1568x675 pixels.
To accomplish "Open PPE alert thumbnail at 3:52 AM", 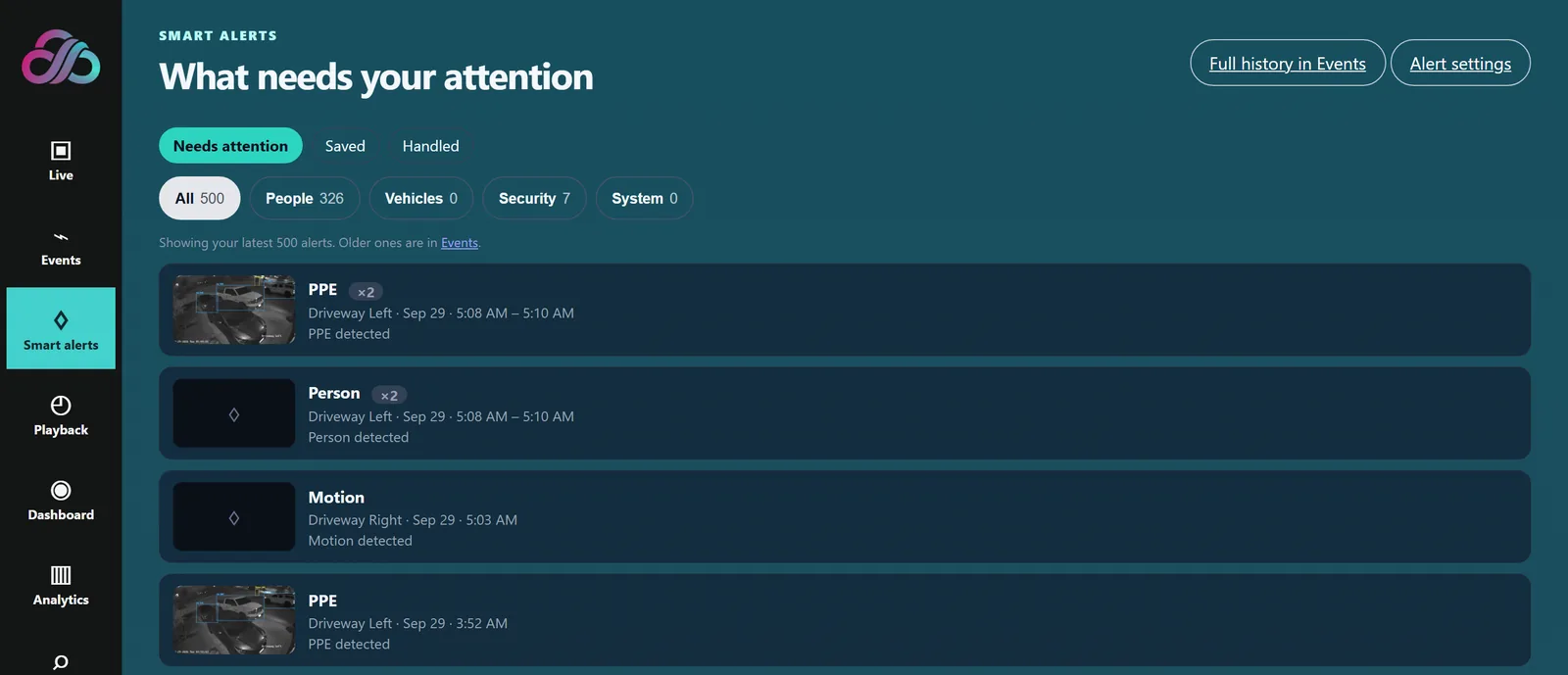I will [x=234, y=620].
